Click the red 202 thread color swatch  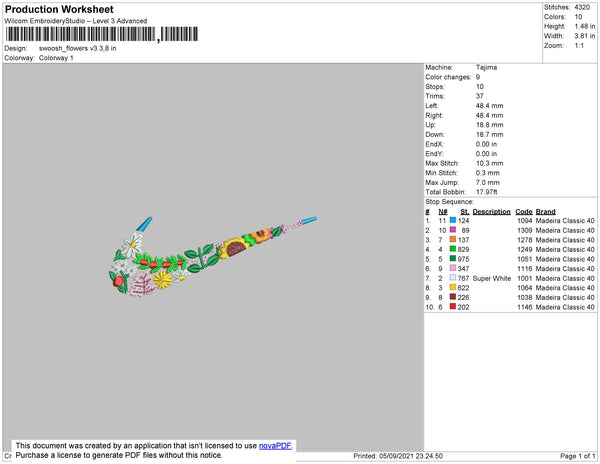[x=453, y=306]
